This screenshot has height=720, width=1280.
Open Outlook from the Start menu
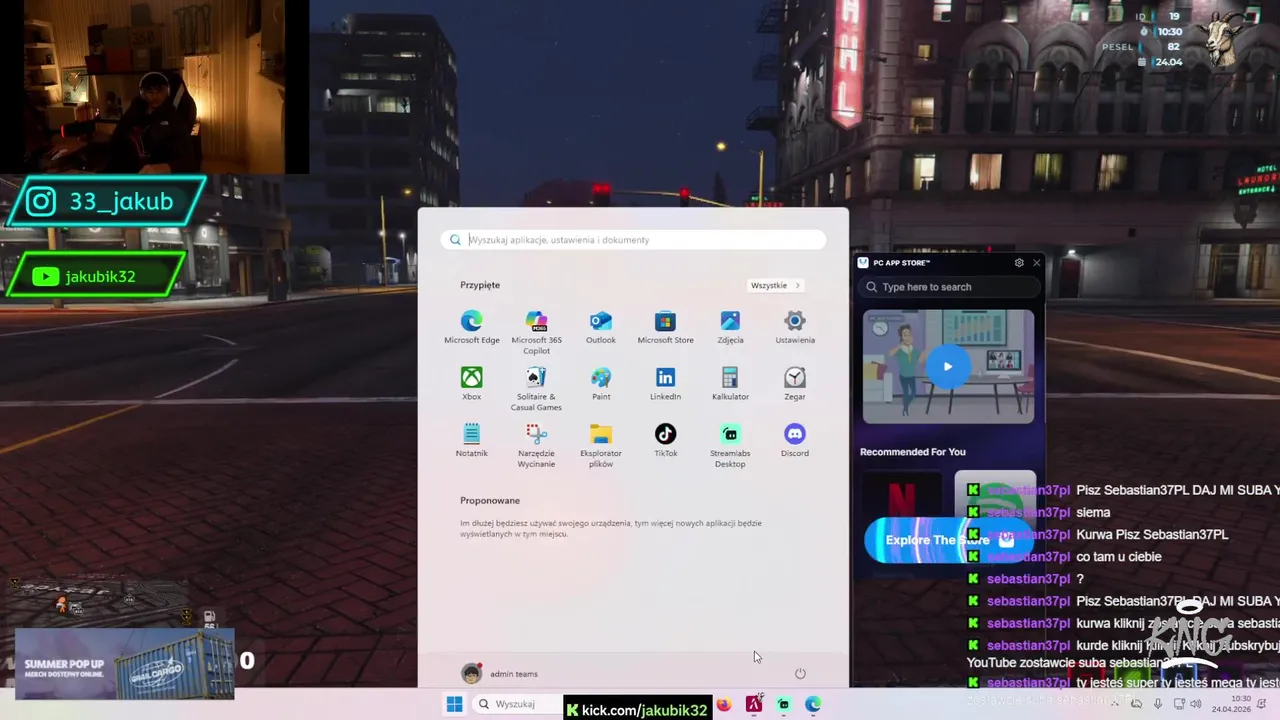click(601, 327)
